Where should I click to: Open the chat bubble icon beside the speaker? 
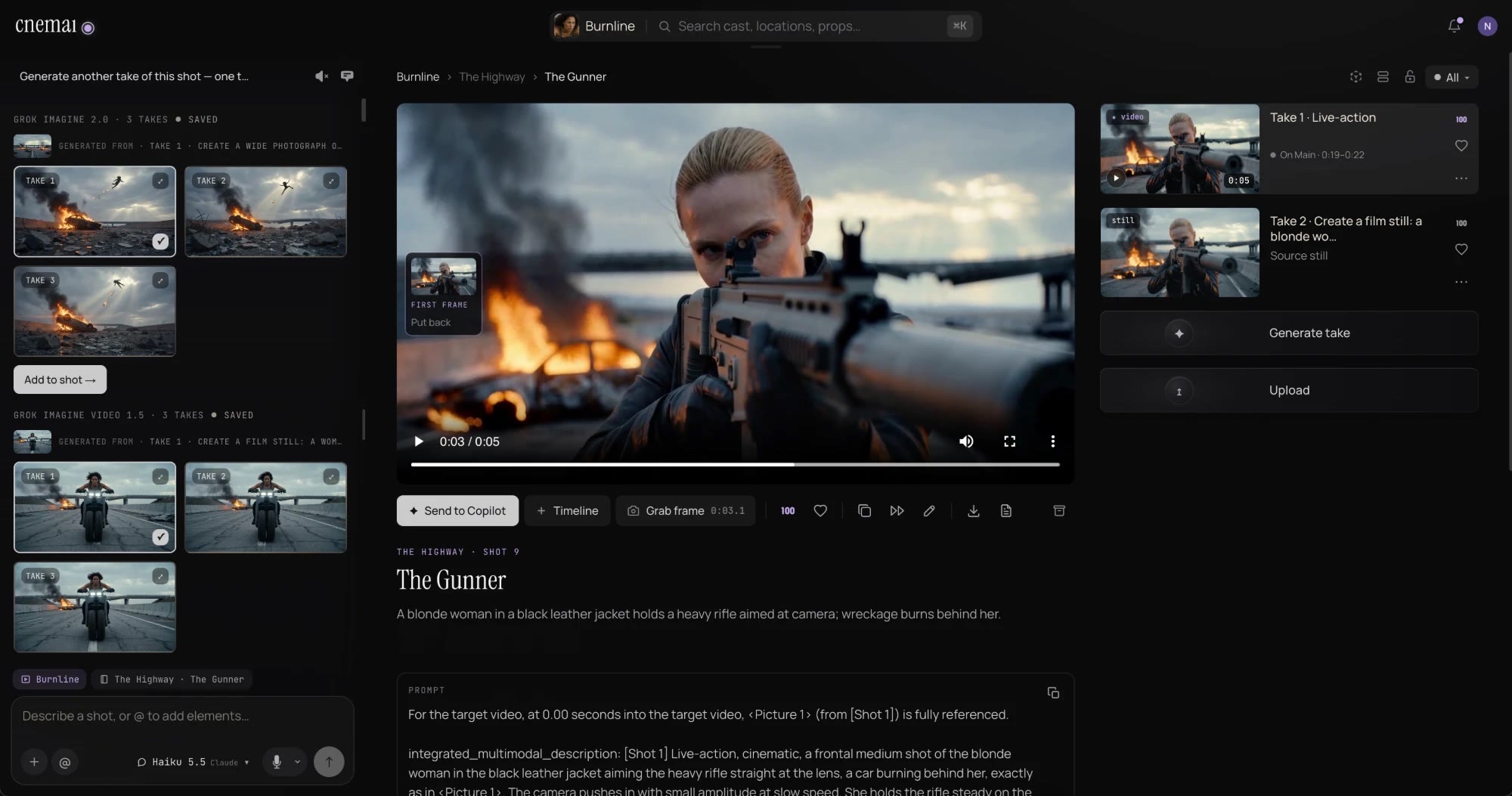point(347,76)
